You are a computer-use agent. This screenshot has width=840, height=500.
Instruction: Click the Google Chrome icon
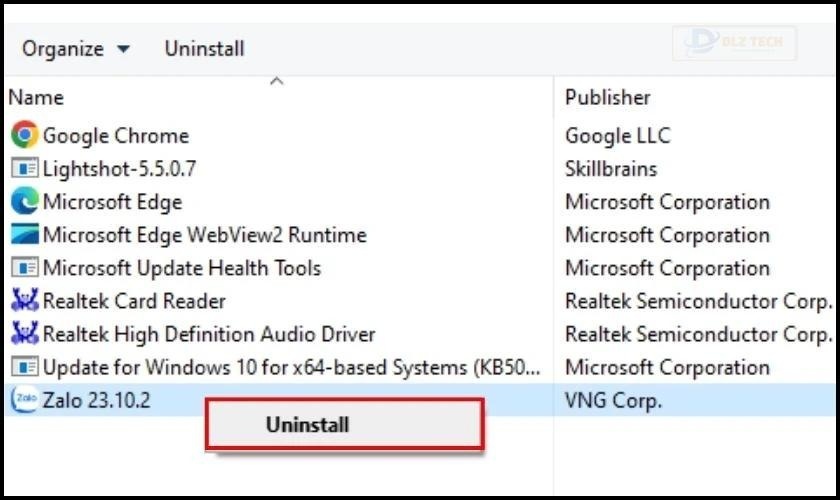tap(25, 135)
